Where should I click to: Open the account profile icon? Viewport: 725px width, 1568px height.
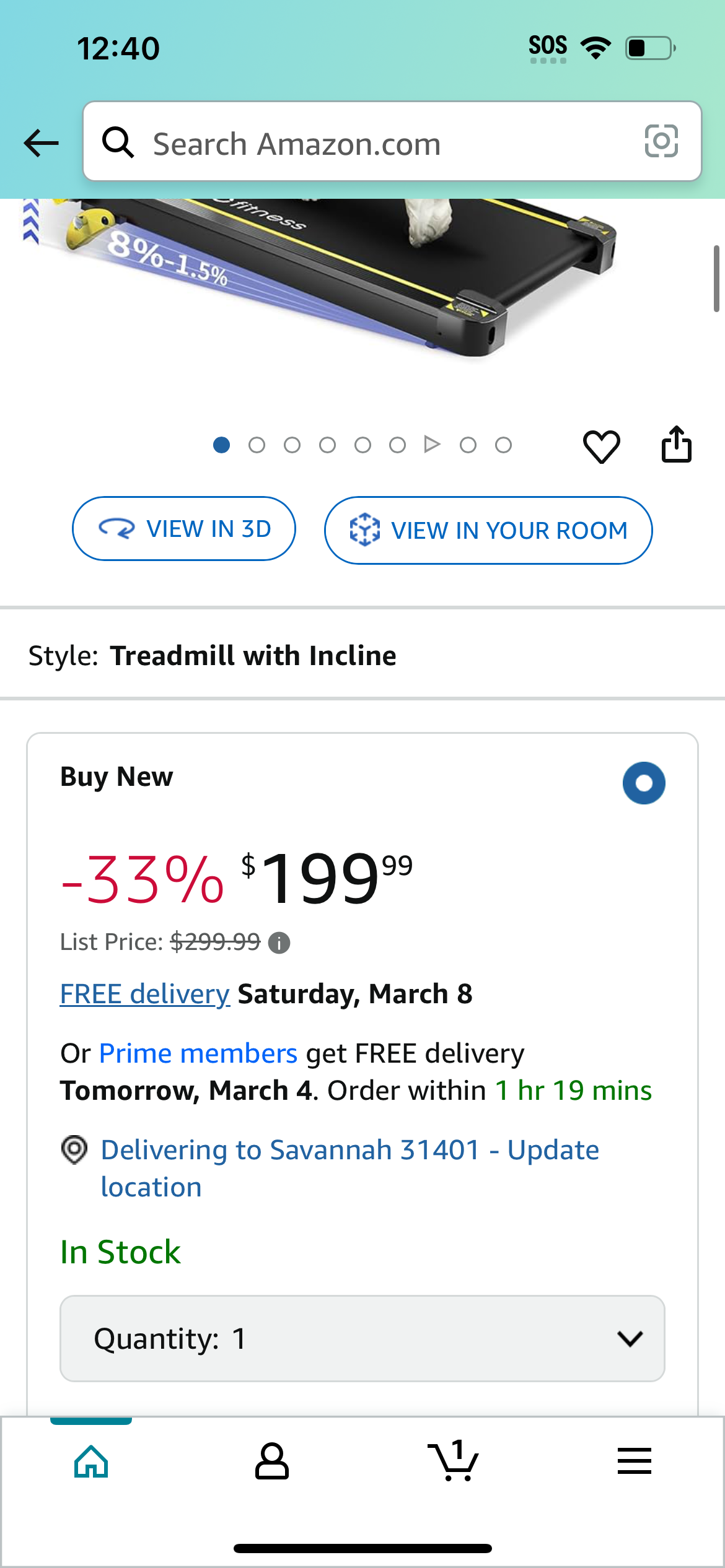pos(272,1461)
